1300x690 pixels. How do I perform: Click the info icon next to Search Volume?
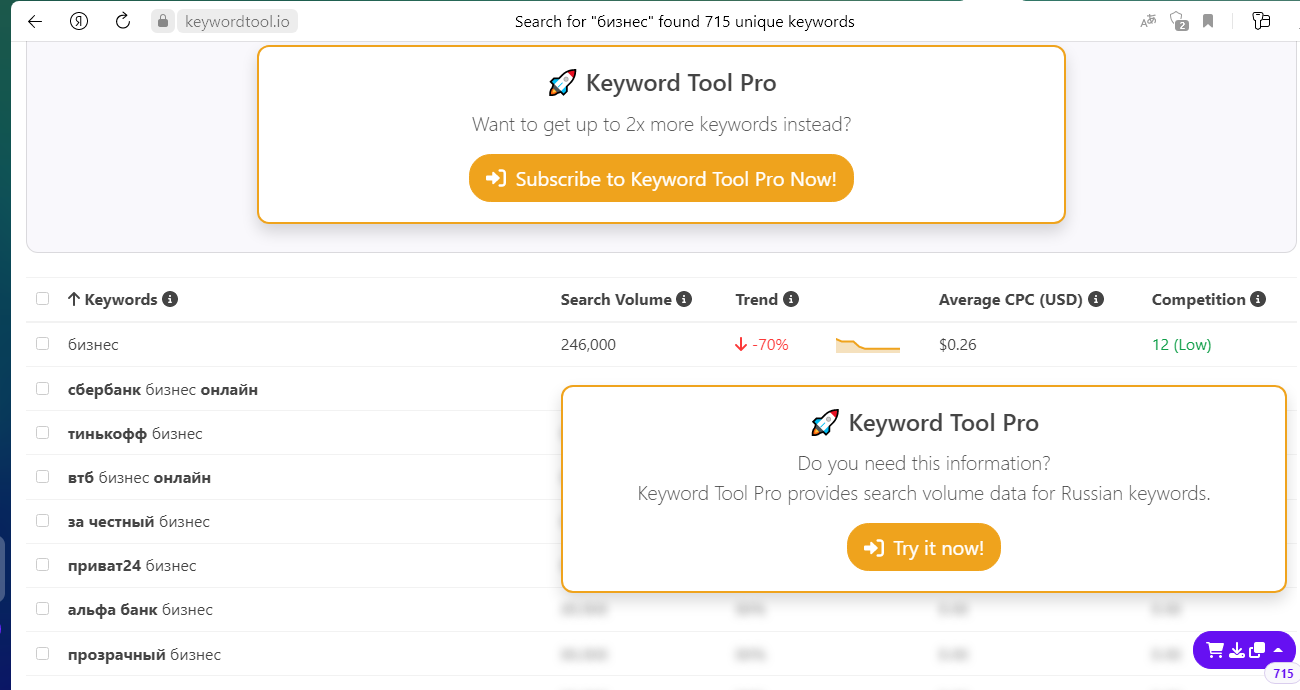[x=684, y=299]
